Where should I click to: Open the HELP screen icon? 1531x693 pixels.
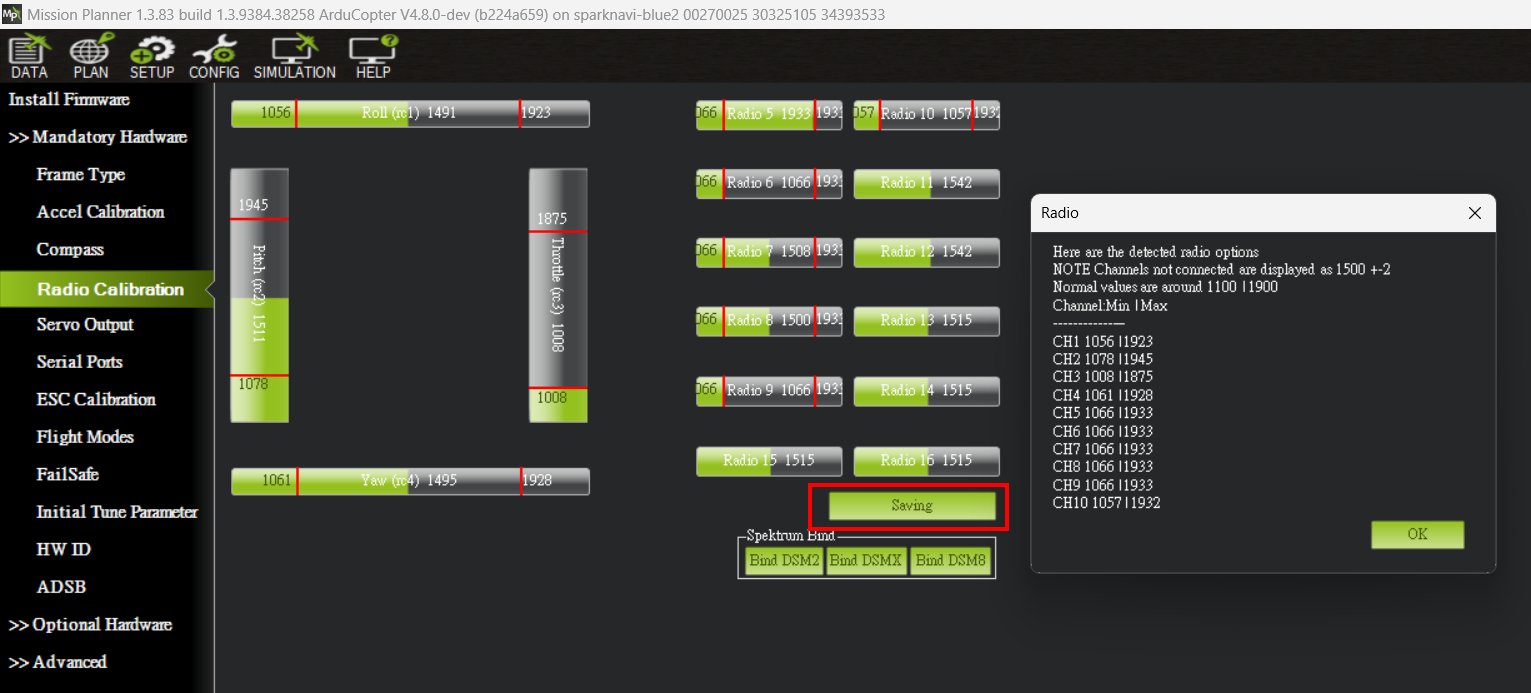(373, 57)
